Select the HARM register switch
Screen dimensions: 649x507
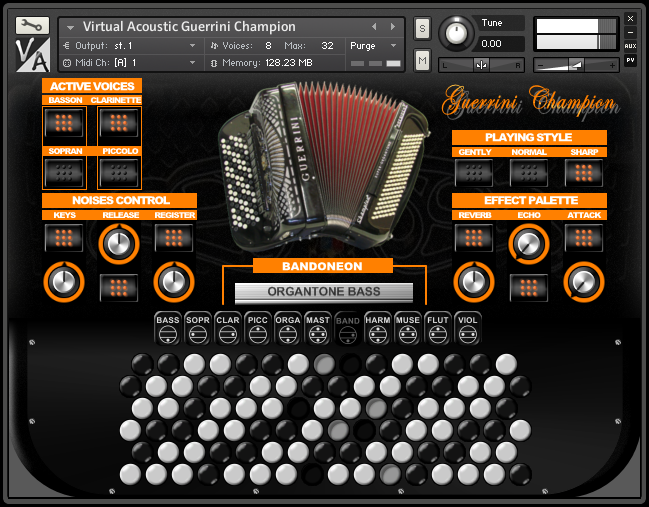(377, 329)
